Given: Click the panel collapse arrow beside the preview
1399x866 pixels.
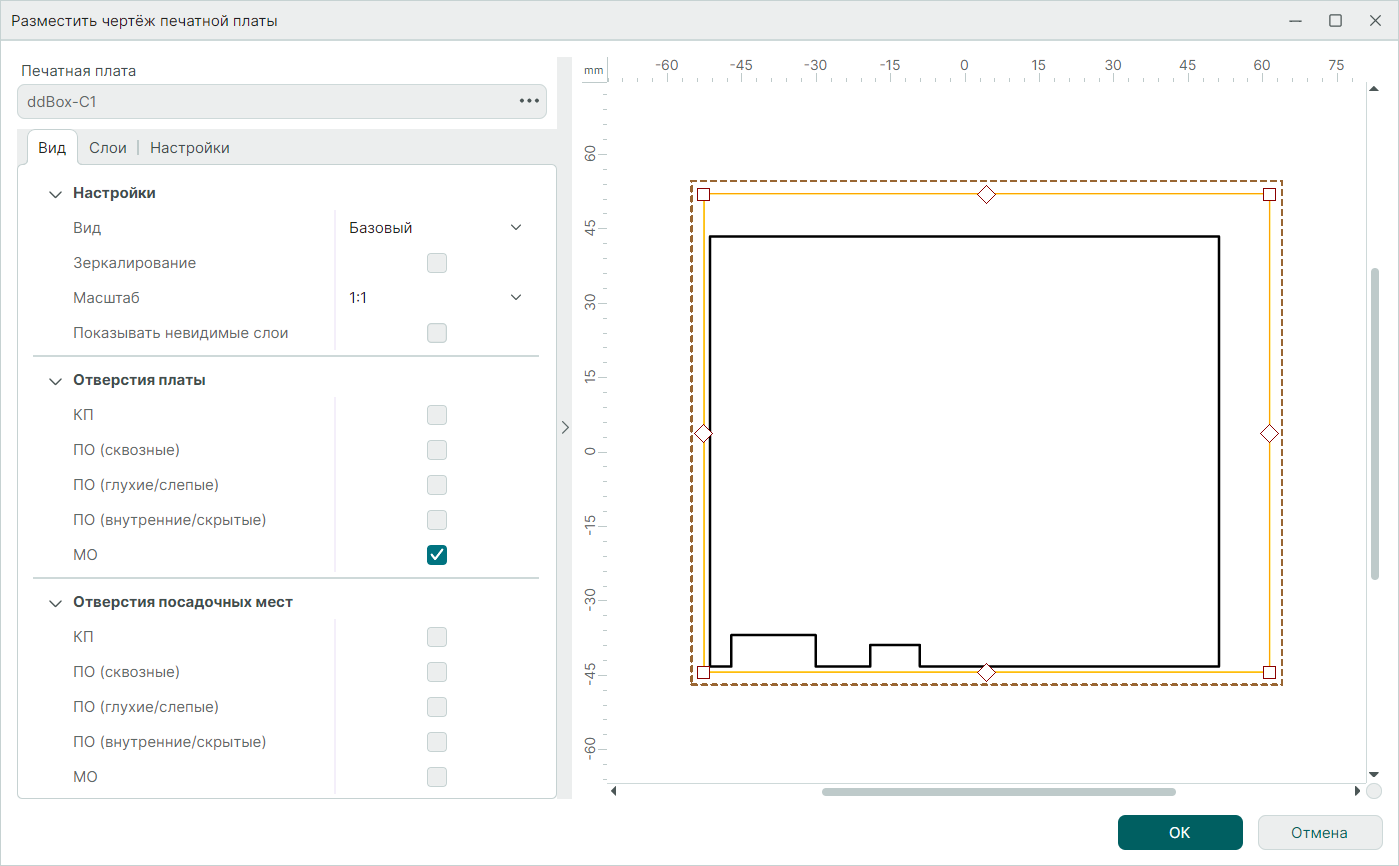Looking at the screenshot, I should tap(564, 427).
